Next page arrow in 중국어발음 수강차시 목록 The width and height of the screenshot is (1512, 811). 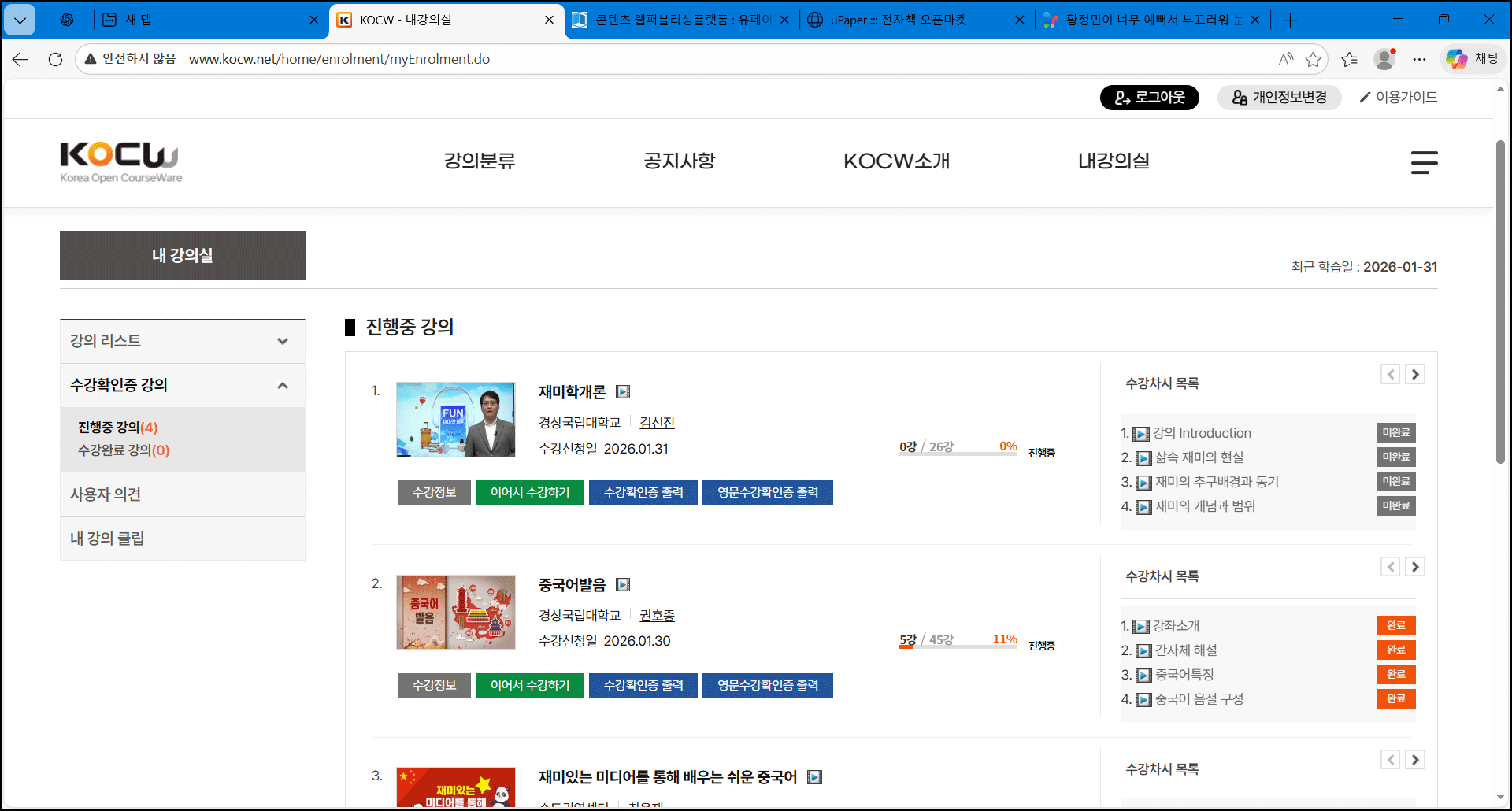pos(1415,567)
